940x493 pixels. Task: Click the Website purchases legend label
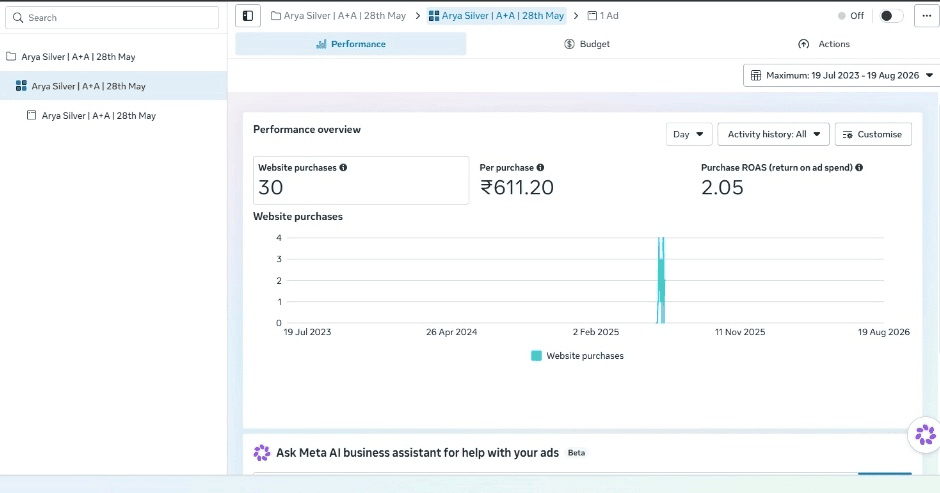pos(585,356)
